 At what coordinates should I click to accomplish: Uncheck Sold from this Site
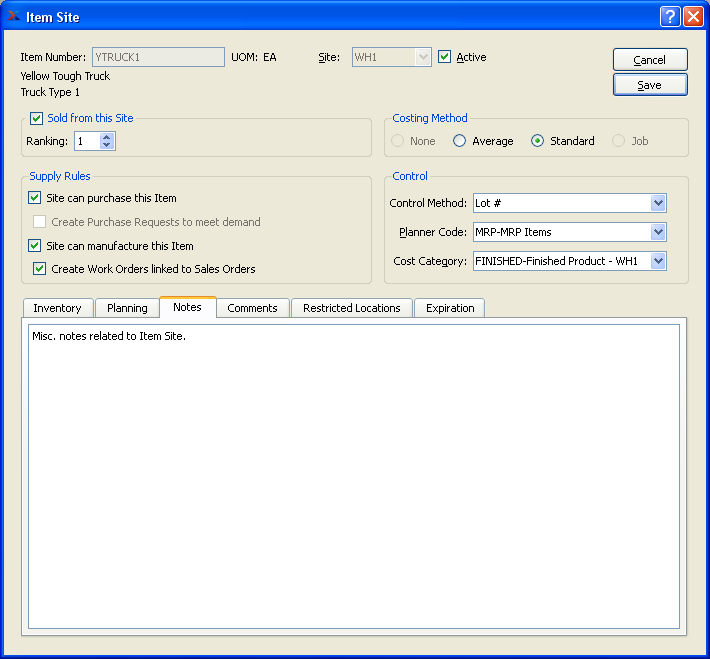36,118
